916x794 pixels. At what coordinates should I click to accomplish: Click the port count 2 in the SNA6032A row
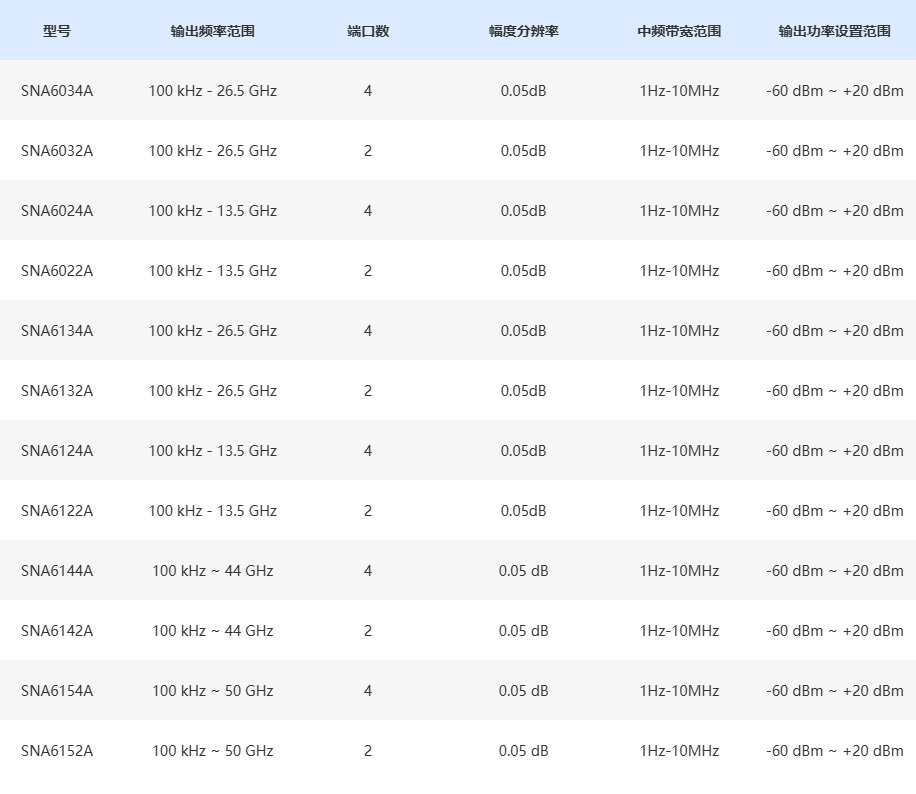[368, 151]
